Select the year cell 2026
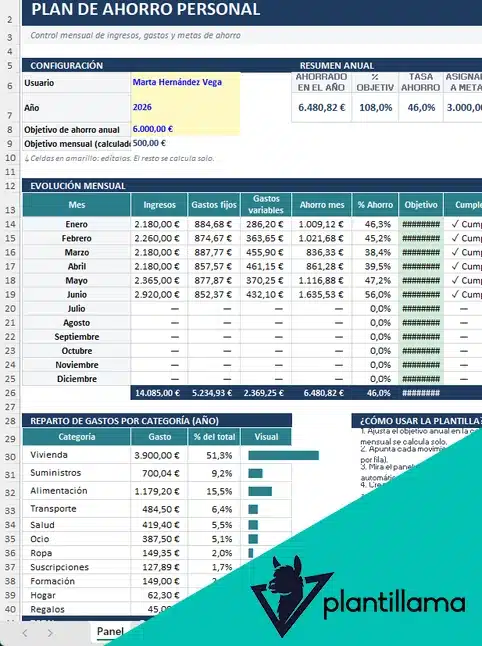The image size is (482, 646). pos(185,107)
